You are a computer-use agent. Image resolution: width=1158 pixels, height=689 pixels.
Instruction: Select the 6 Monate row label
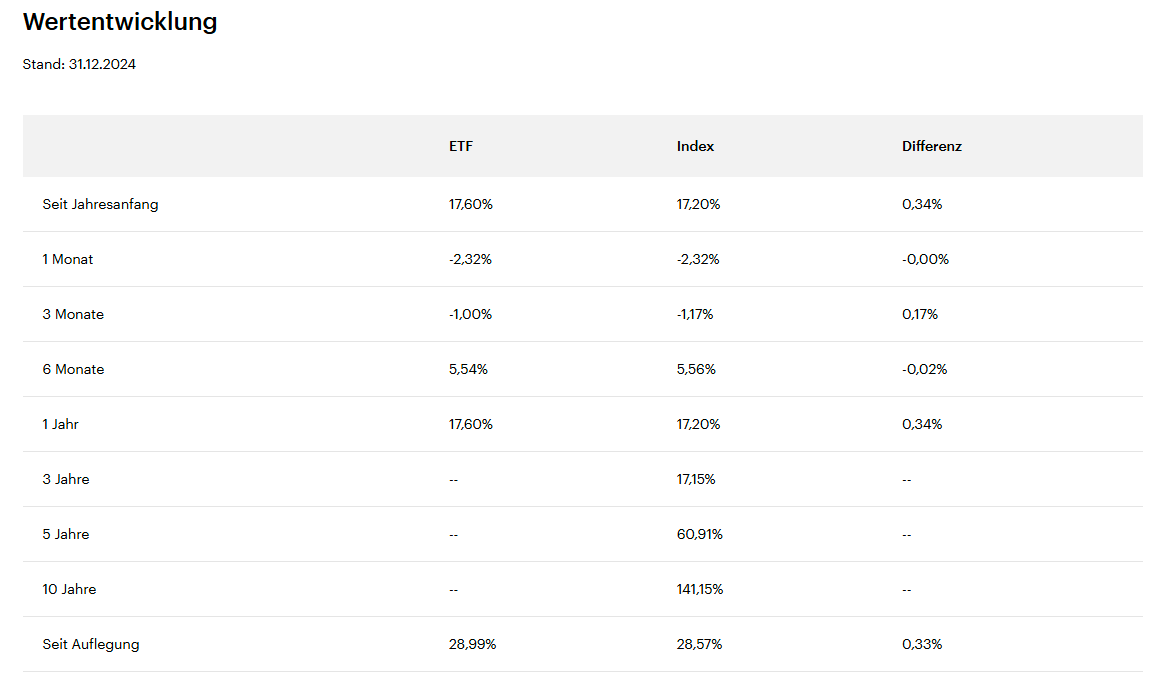coord(73,369)
